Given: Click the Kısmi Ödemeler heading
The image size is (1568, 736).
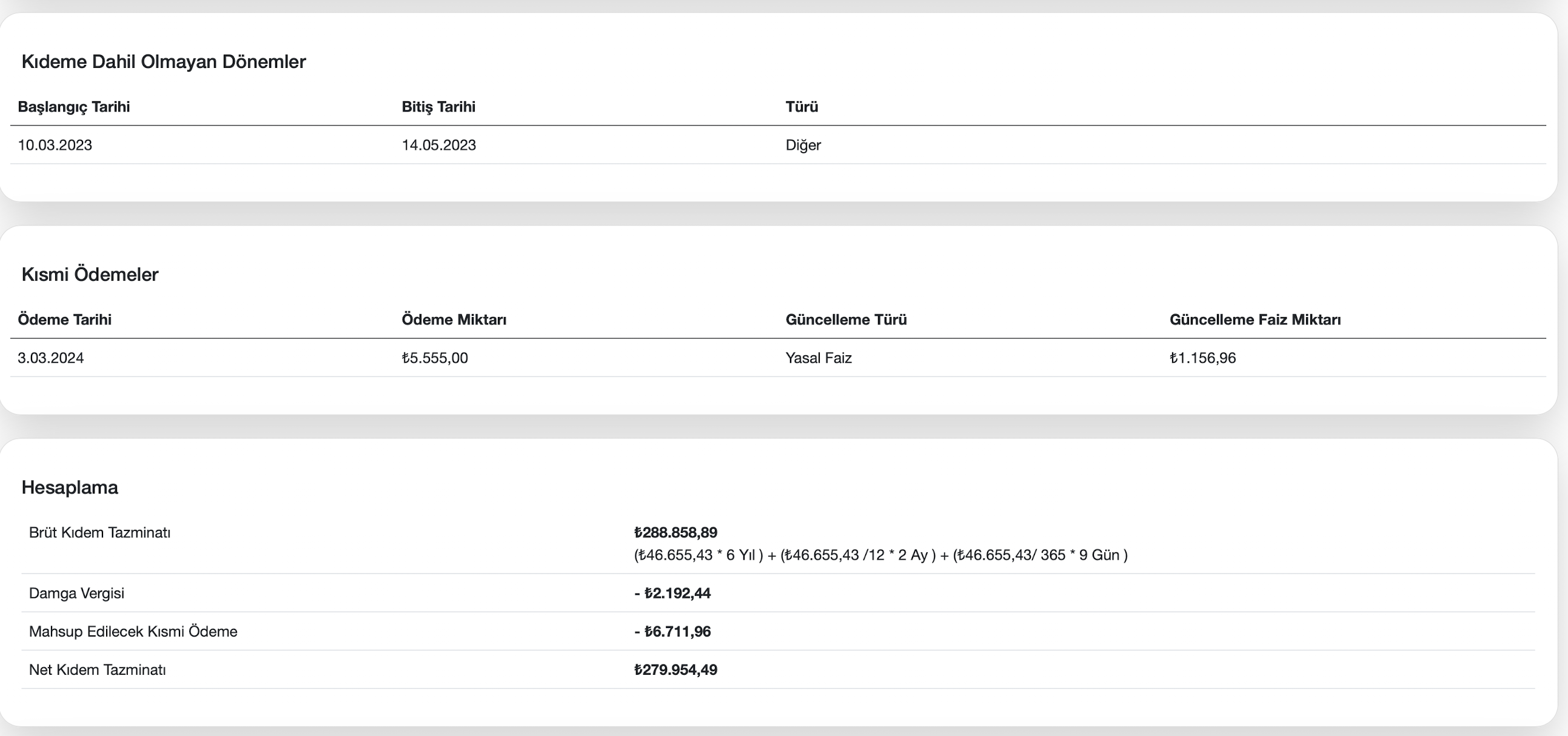Looking at the screenshot, I should point(90,275).
